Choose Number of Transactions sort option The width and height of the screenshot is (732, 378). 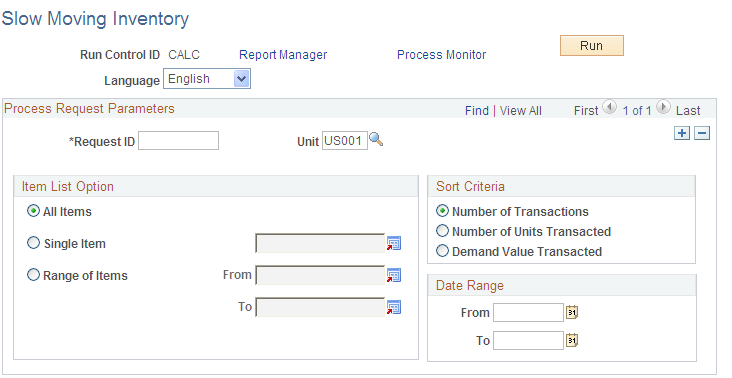click(442, 211)
